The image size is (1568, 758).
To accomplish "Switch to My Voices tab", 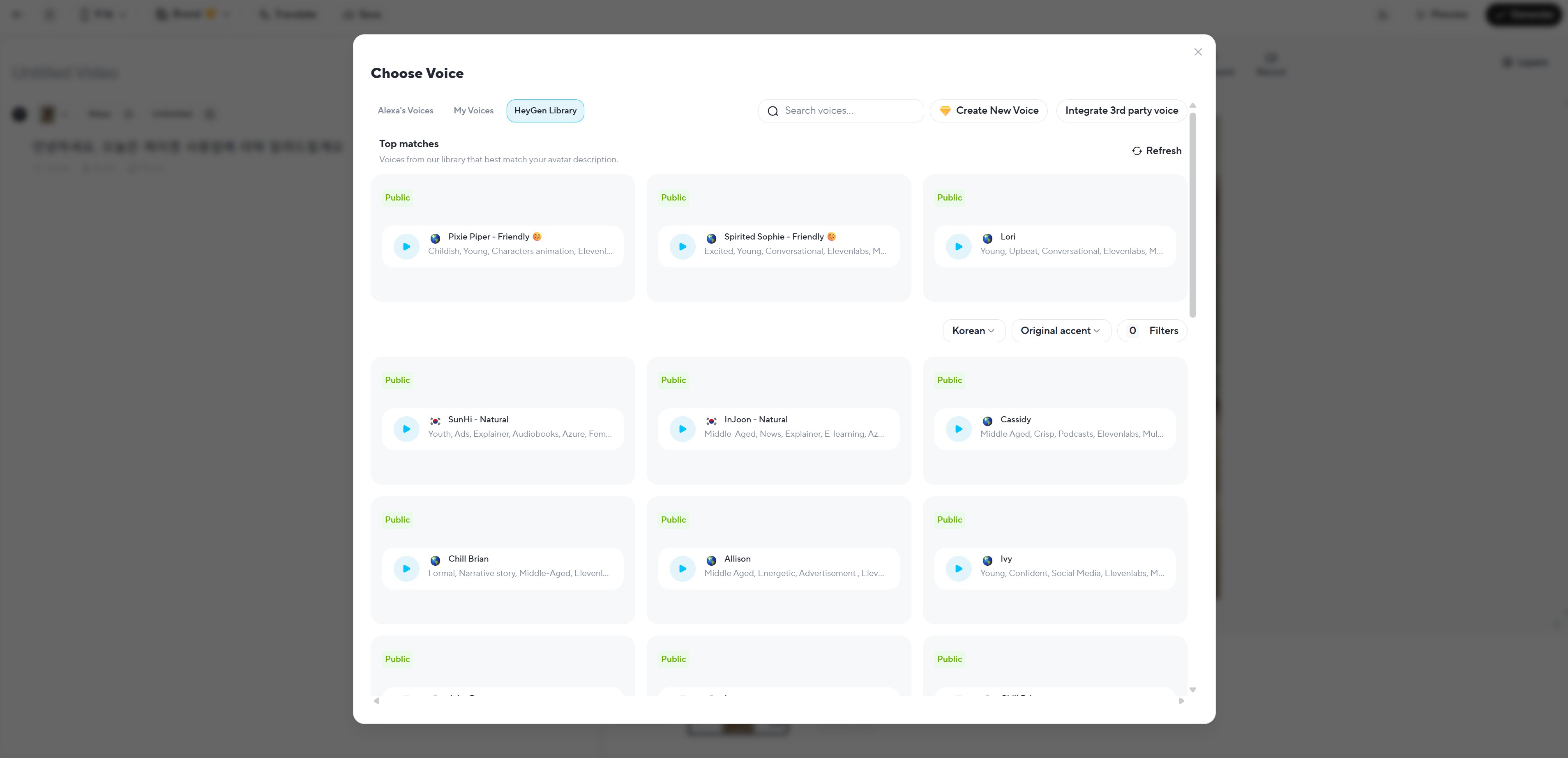I will point(473,111).
